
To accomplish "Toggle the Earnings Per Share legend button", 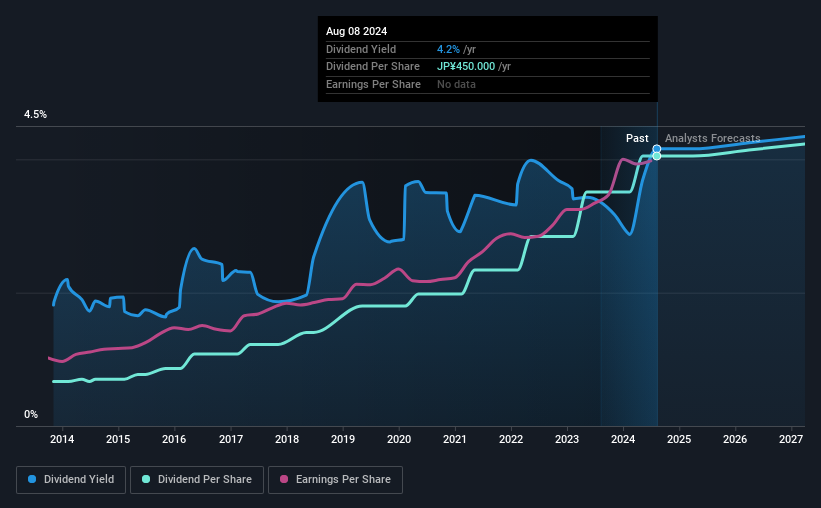I will [335, 480].
